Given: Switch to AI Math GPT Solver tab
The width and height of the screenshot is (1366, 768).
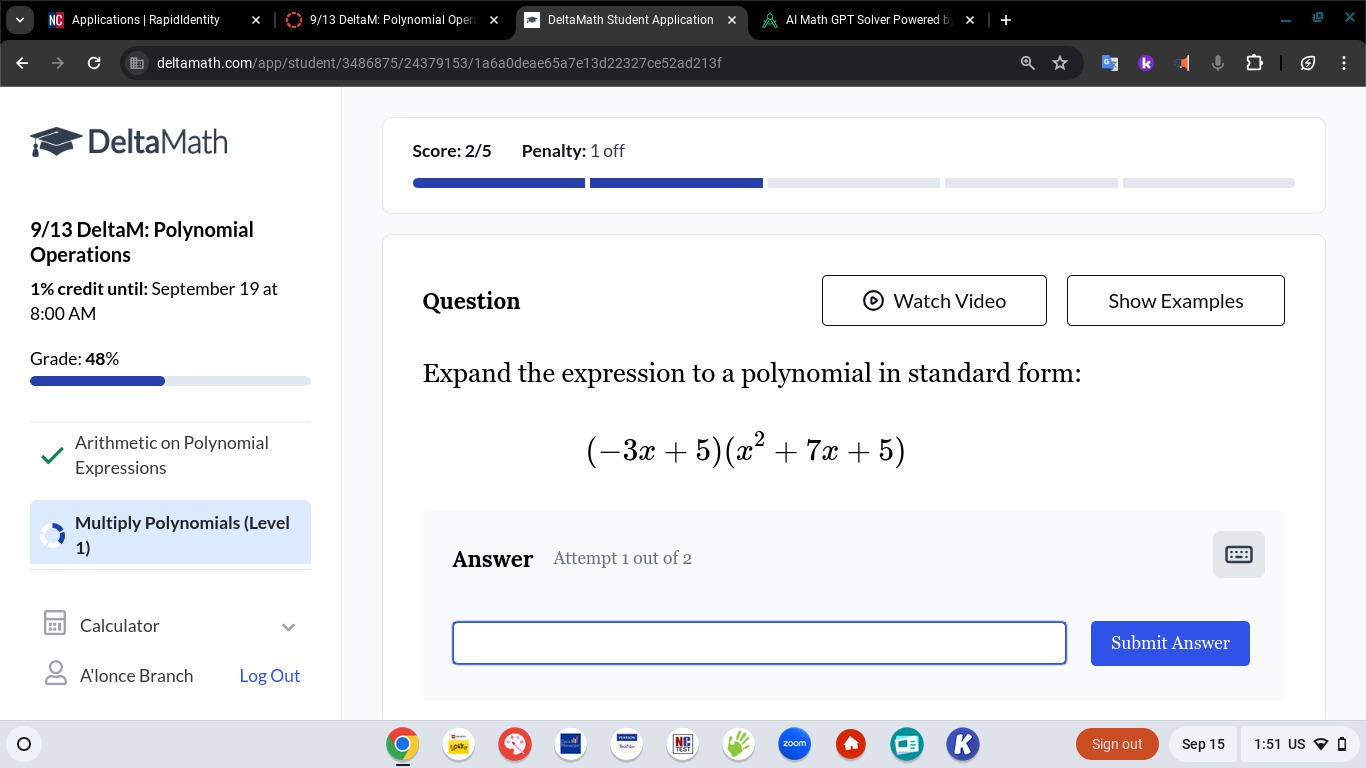Looking at the screenshot, I should coord(868,20).
